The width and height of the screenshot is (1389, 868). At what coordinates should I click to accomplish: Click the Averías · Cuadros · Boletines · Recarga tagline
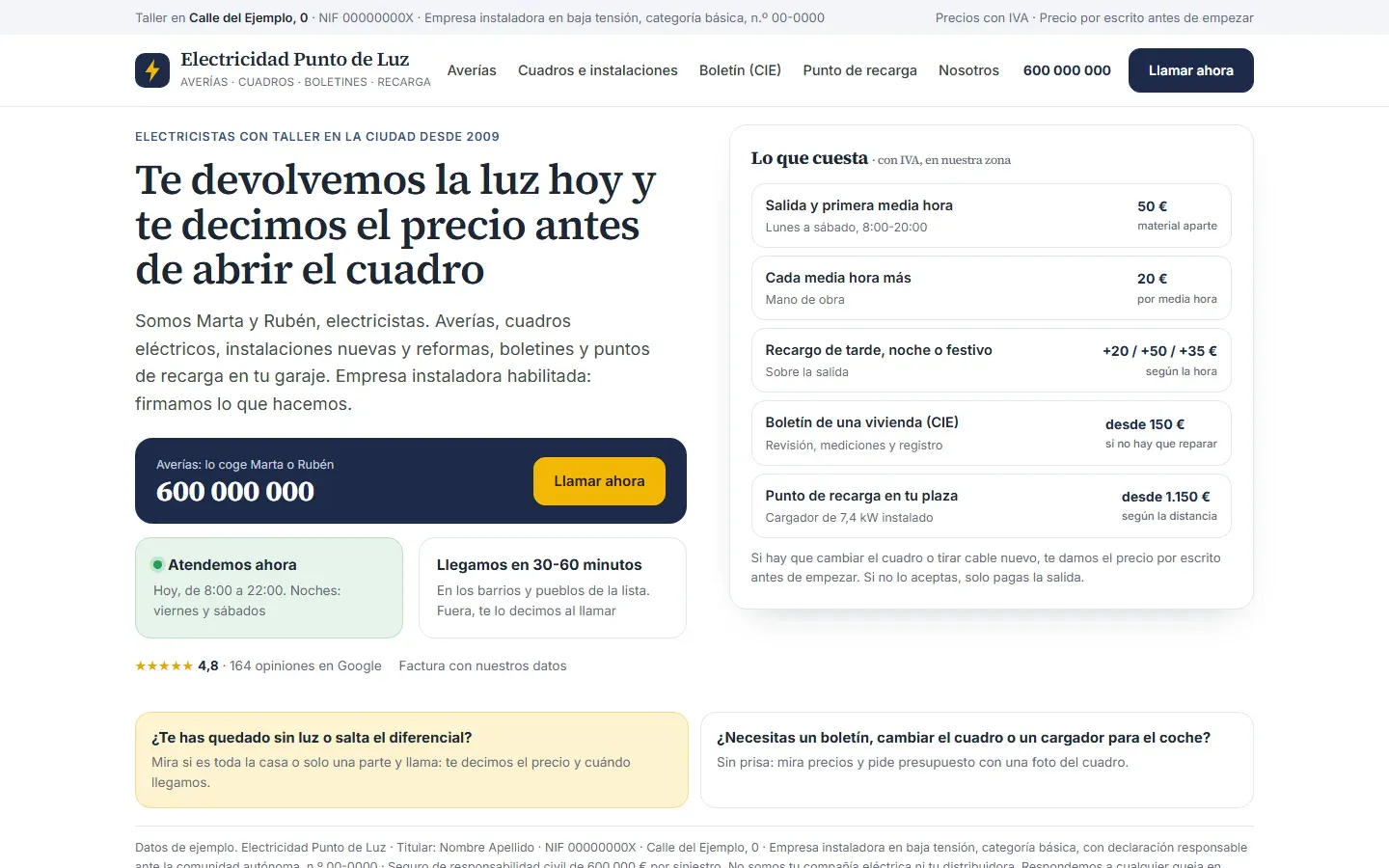[306, 82]
